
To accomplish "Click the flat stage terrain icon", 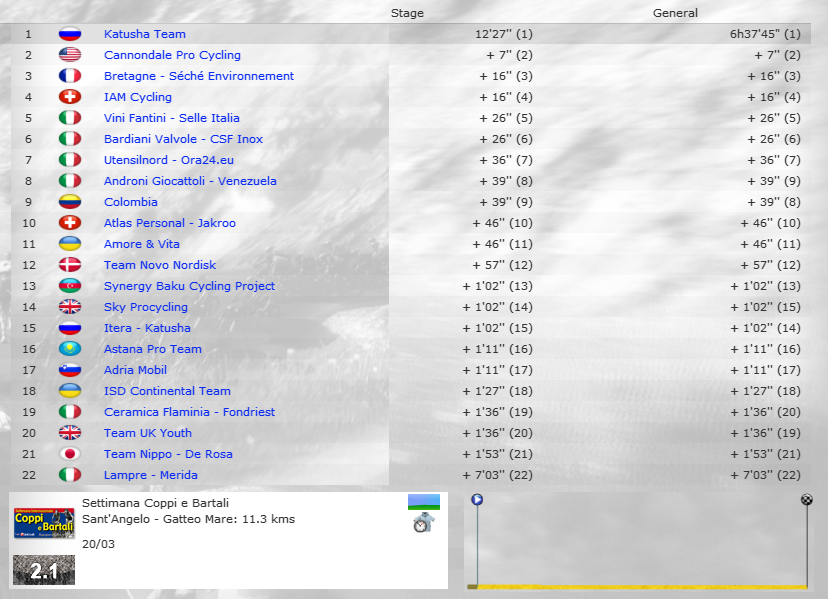I will coord(423,502).
